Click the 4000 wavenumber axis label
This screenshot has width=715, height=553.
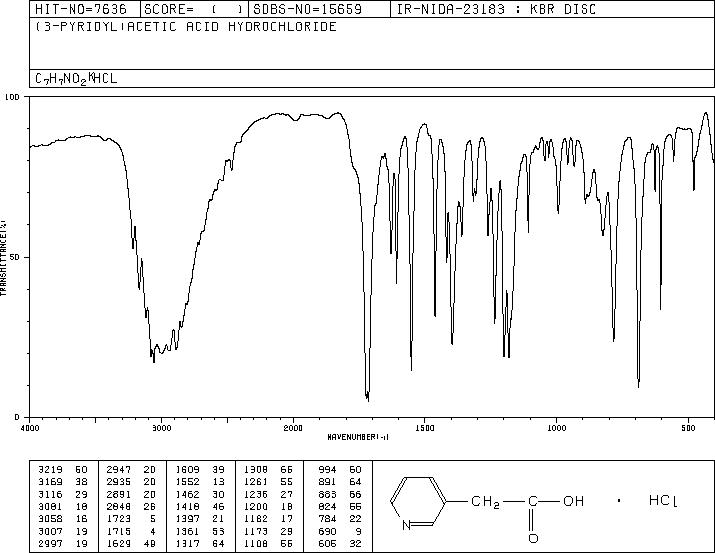(x=30, y=428)
